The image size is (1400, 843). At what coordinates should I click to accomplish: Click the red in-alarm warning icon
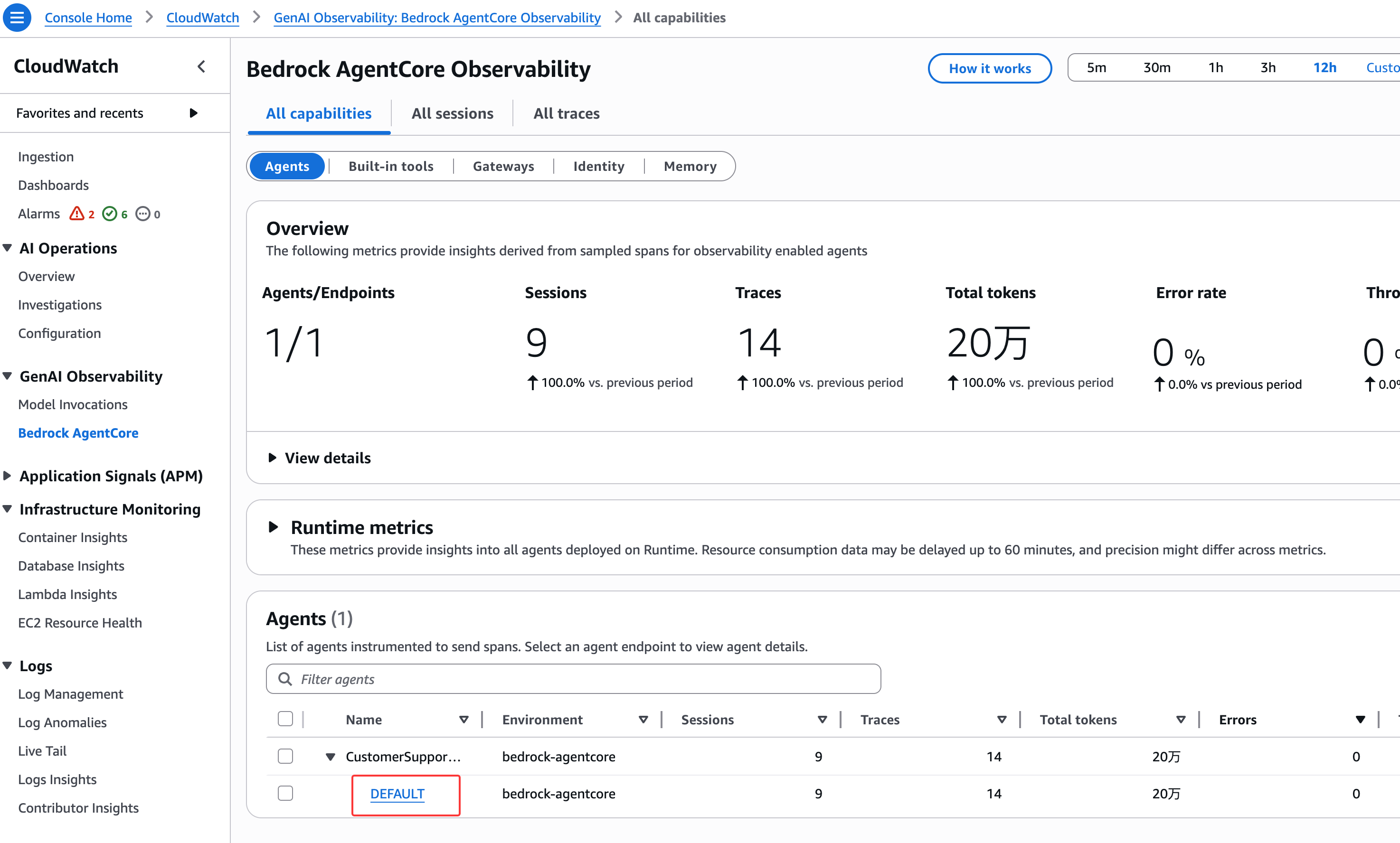77,214
